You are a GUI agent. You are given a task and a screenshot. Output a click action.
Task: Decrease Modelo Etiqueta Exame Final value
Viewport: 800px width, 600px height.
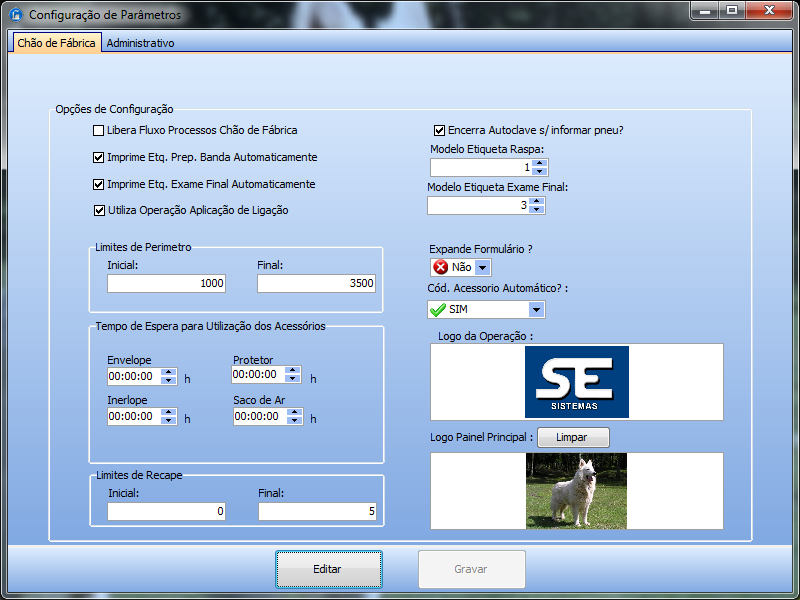[537, 209]
